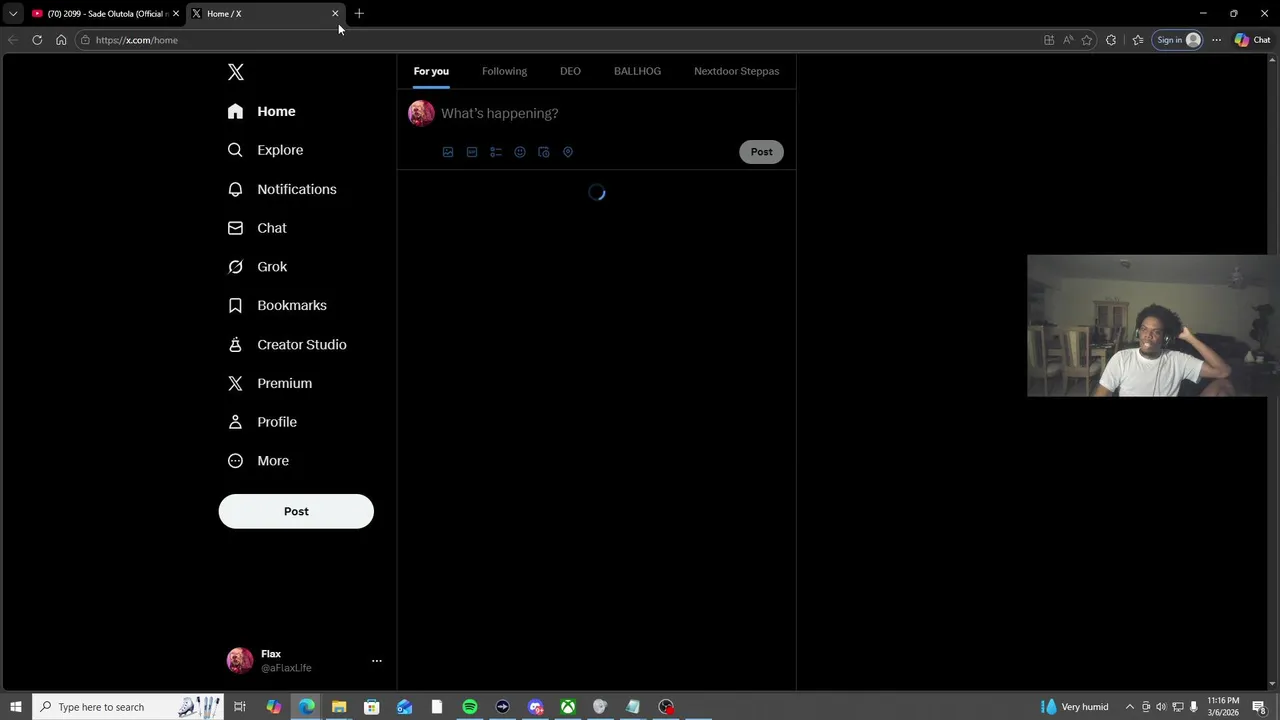Switch to the For you tab
Screen dimensions: 1280x720
(431, 71)
